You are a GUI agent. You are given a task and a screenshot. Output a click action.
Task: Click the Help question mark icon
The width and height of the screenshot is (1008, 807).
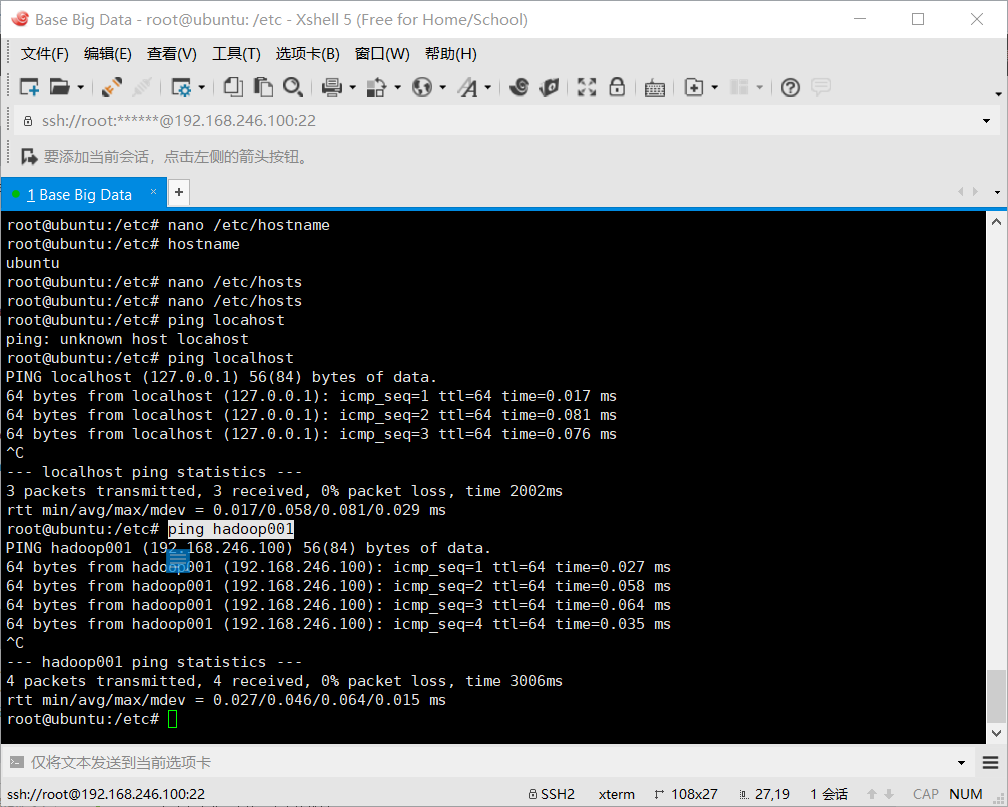pos(790,87)
